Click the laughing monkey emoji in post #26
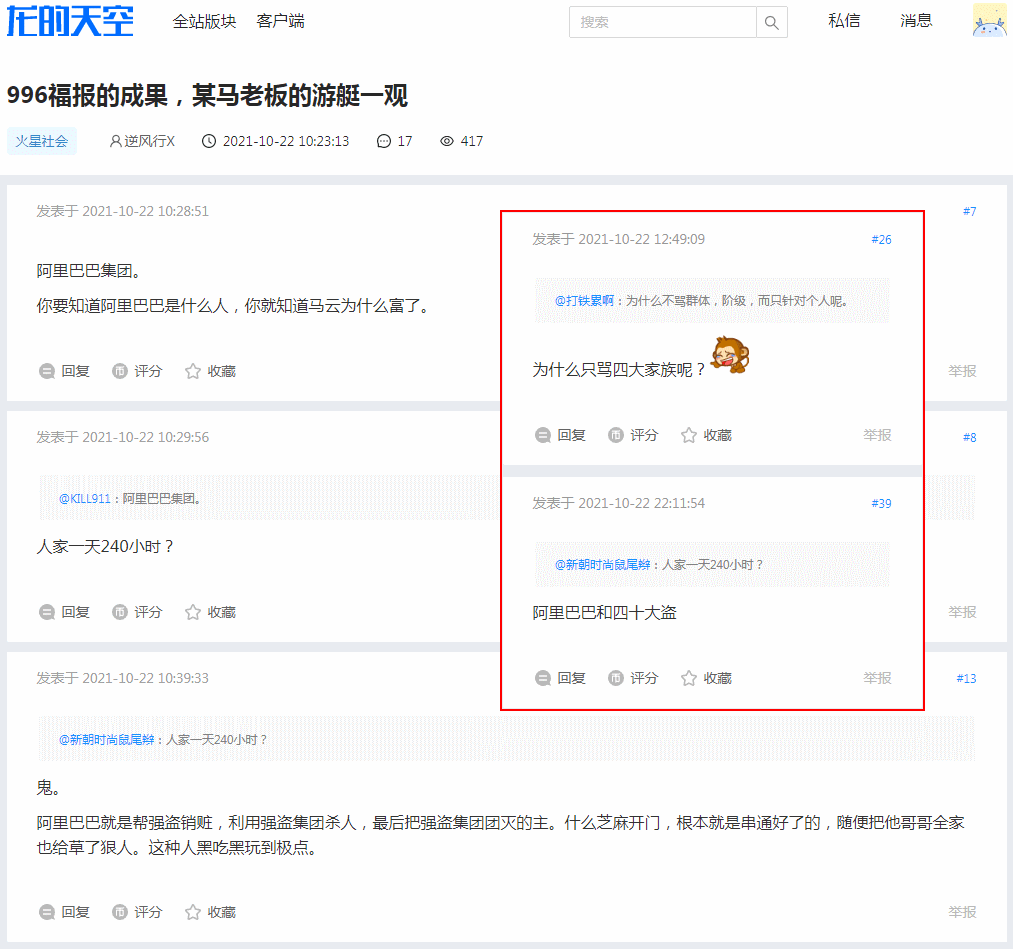Screen dimensions: 1013x949 click(x=731, y=355)
